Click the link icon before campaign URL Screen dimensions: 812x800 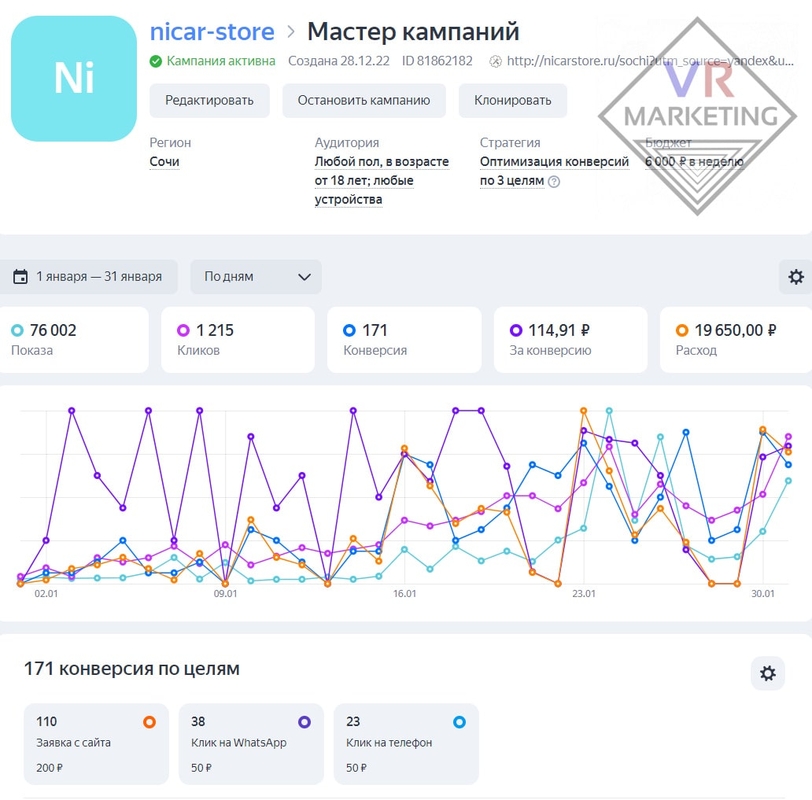click(496, 62)
